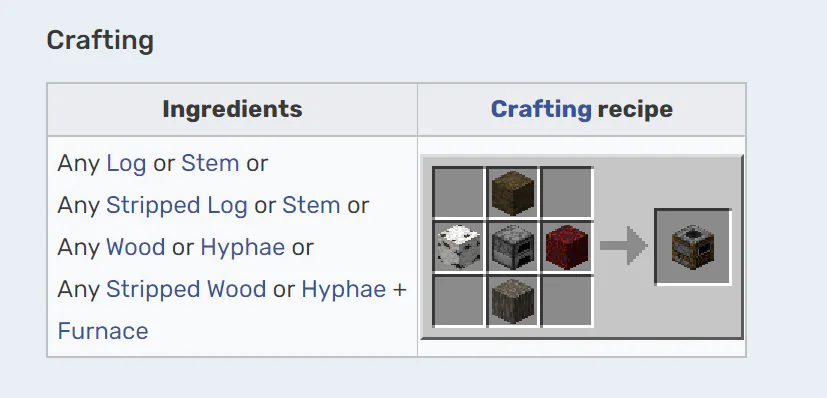Select the crimson stem block in right slot

tap(566, 247)
